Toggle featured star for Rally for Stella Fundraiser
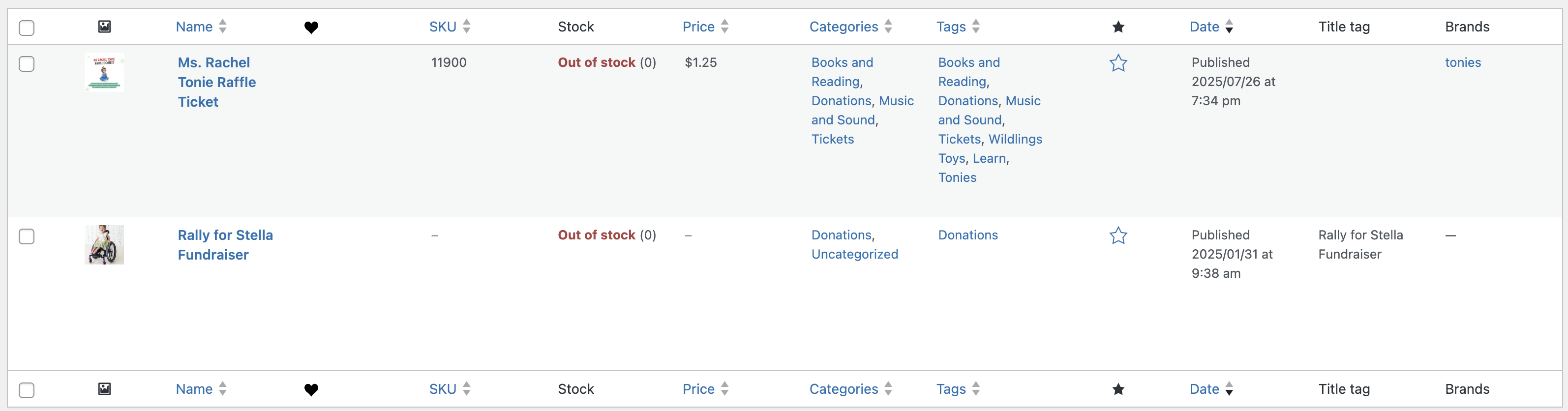This screenshot has width=1568, height=411. [1118, 235]
